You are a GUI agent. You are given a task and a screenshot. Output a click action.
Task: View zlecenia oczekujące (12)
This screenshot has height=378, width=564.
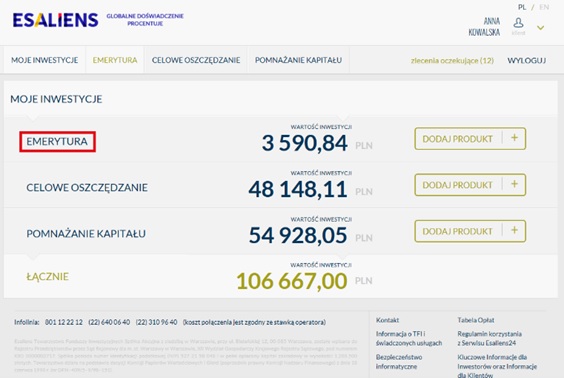tap(452, 60)
